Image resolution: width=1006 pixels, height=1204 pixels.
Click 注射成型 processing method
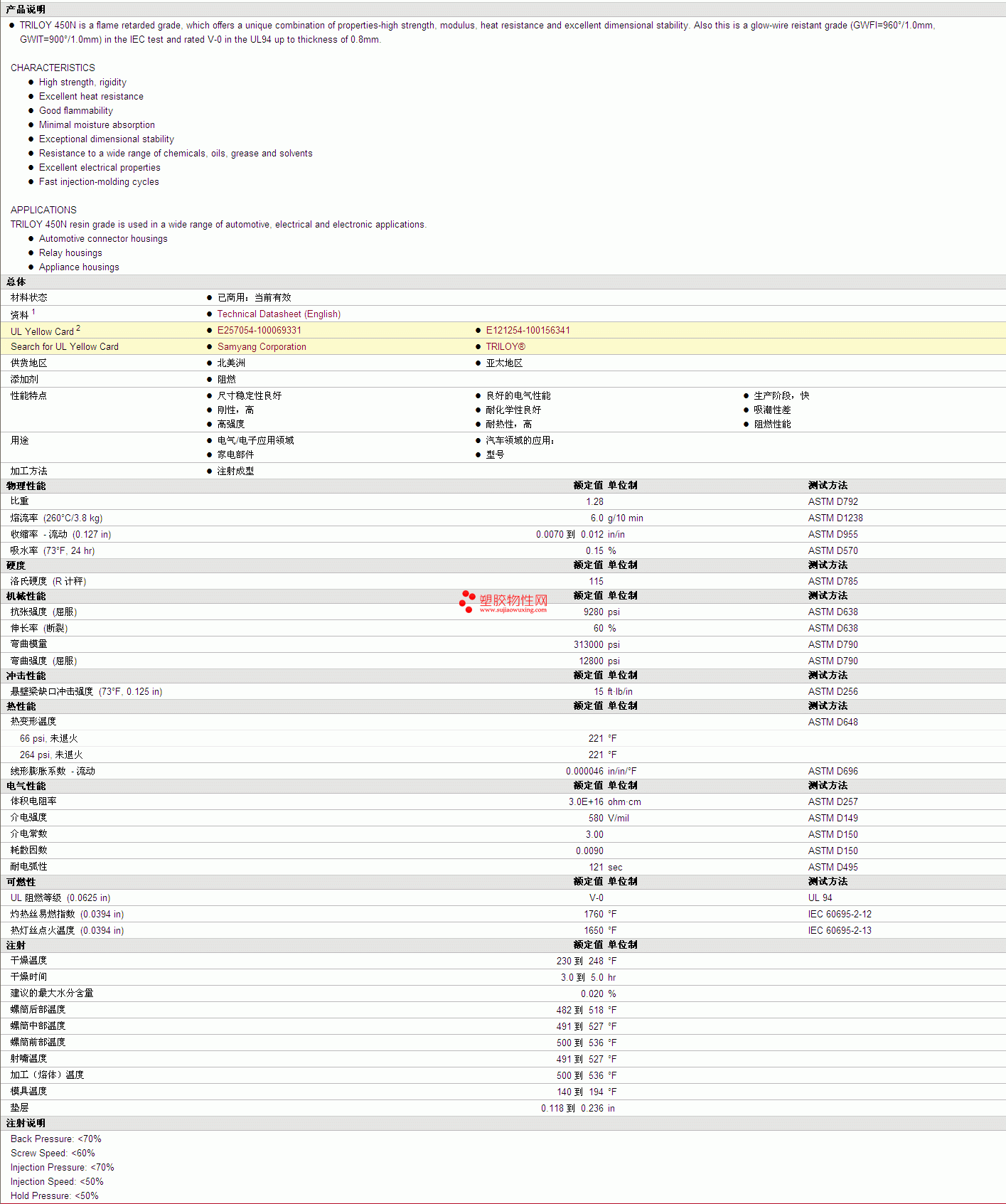(235, 472)
